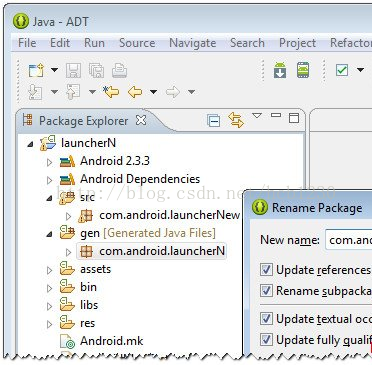Collapse the gen folder node
The height and width of the screenshot is (365, 372).
point(49,234)
